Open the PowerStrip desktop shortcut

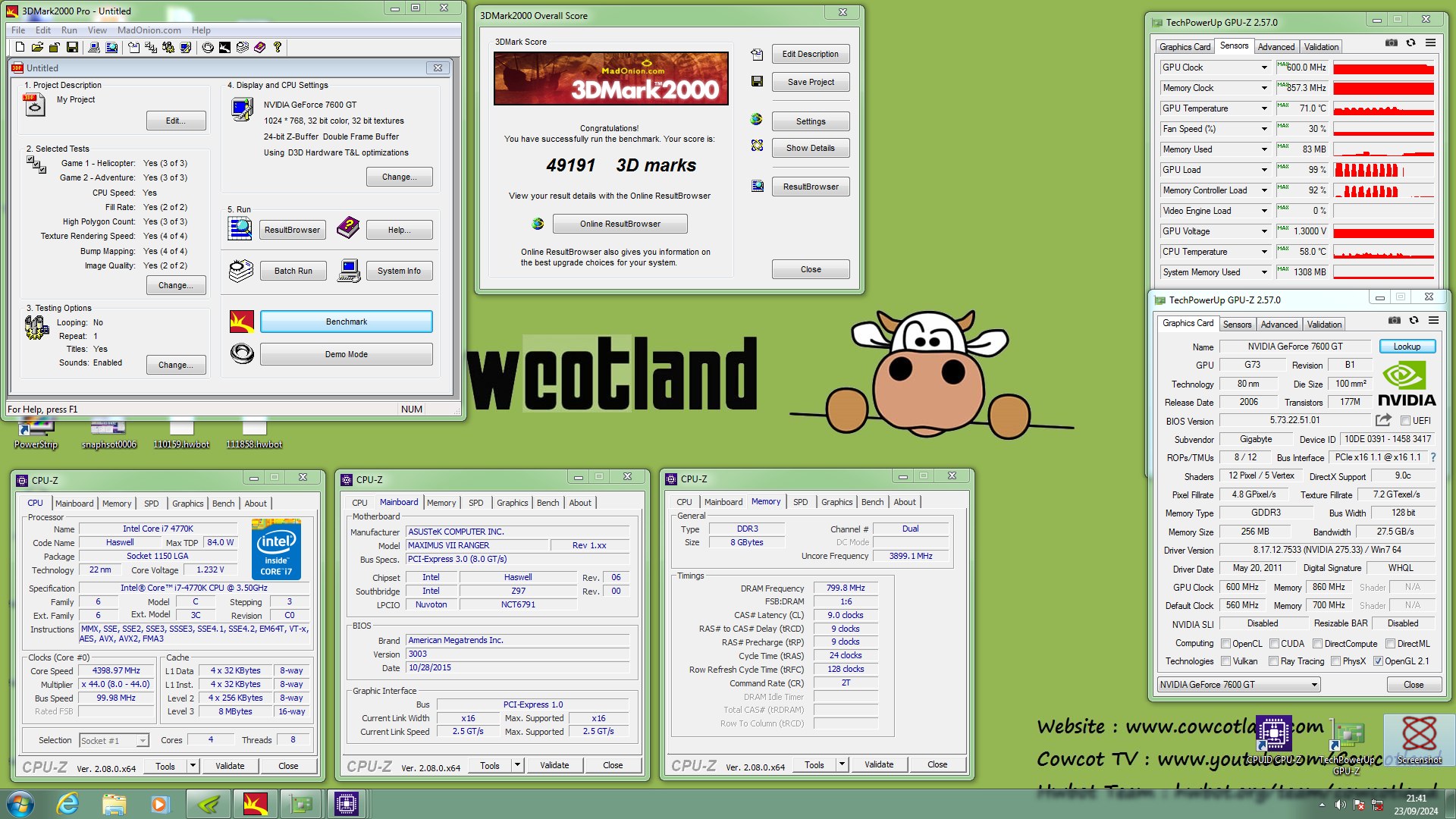point(36,434)
